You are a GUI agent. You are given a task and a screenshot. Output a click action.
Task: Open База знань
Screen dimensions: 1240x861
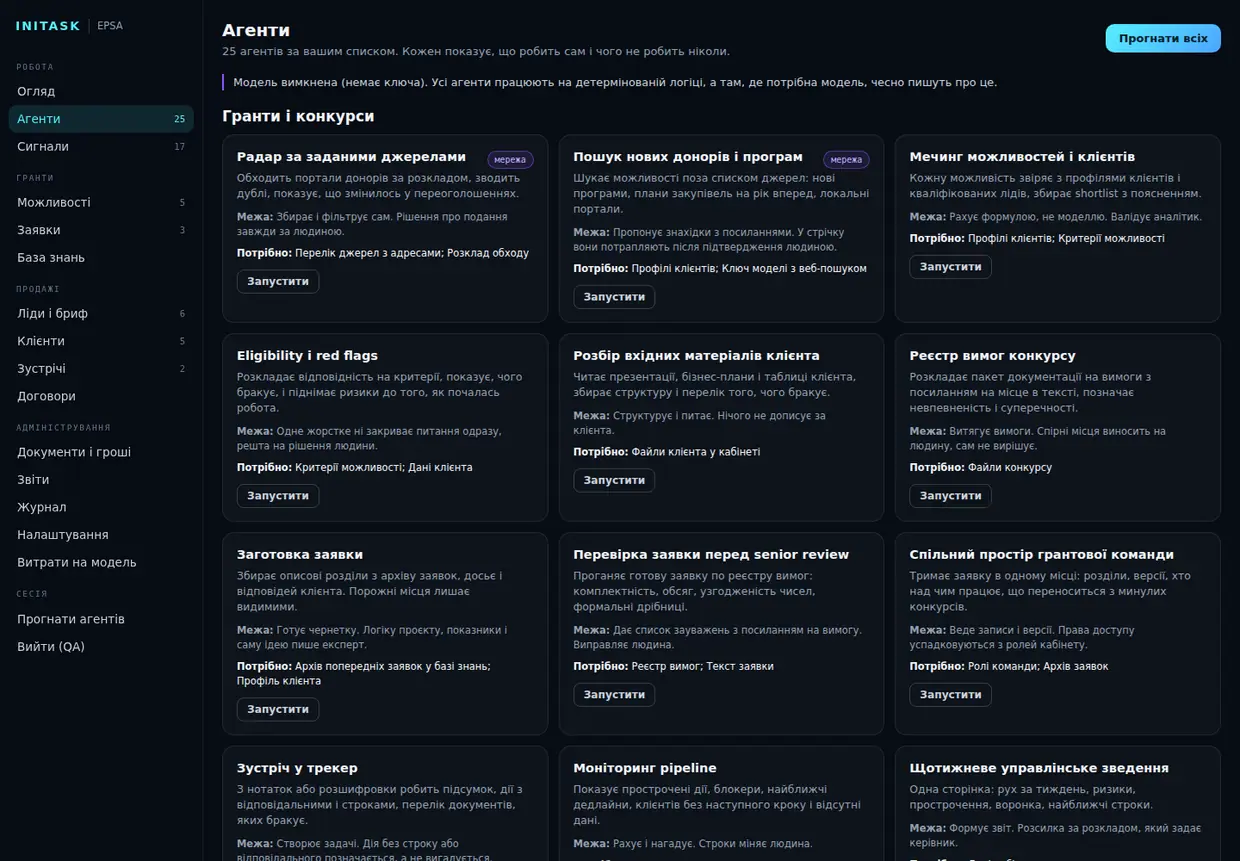(101, 257)
